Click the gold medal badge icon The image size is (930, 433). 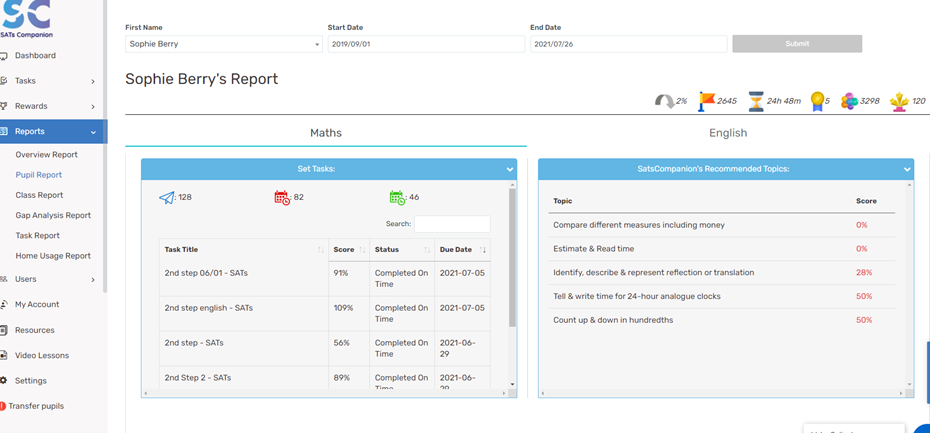point(818,101)
